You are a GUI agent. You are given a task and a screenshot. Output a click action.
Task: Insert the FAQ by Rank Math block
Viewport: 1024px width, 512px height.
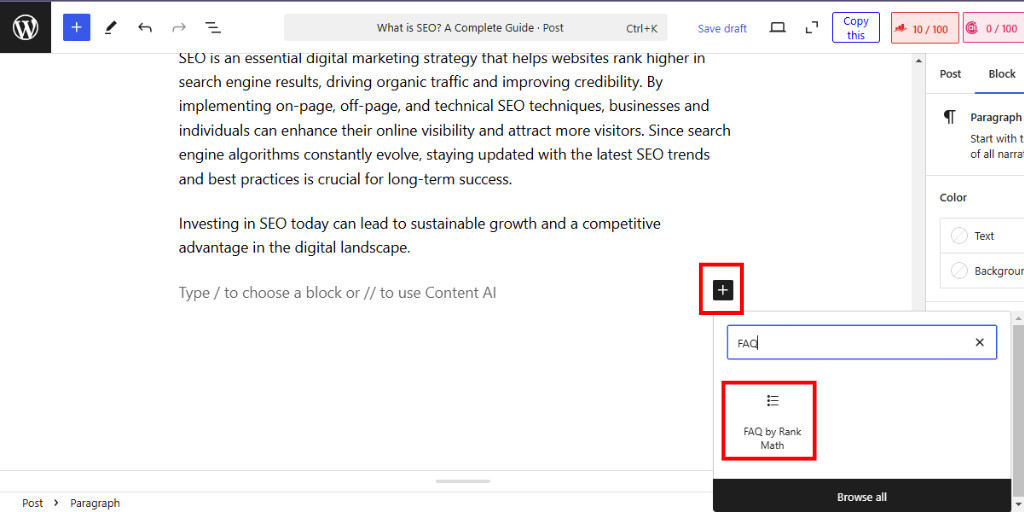772,422
